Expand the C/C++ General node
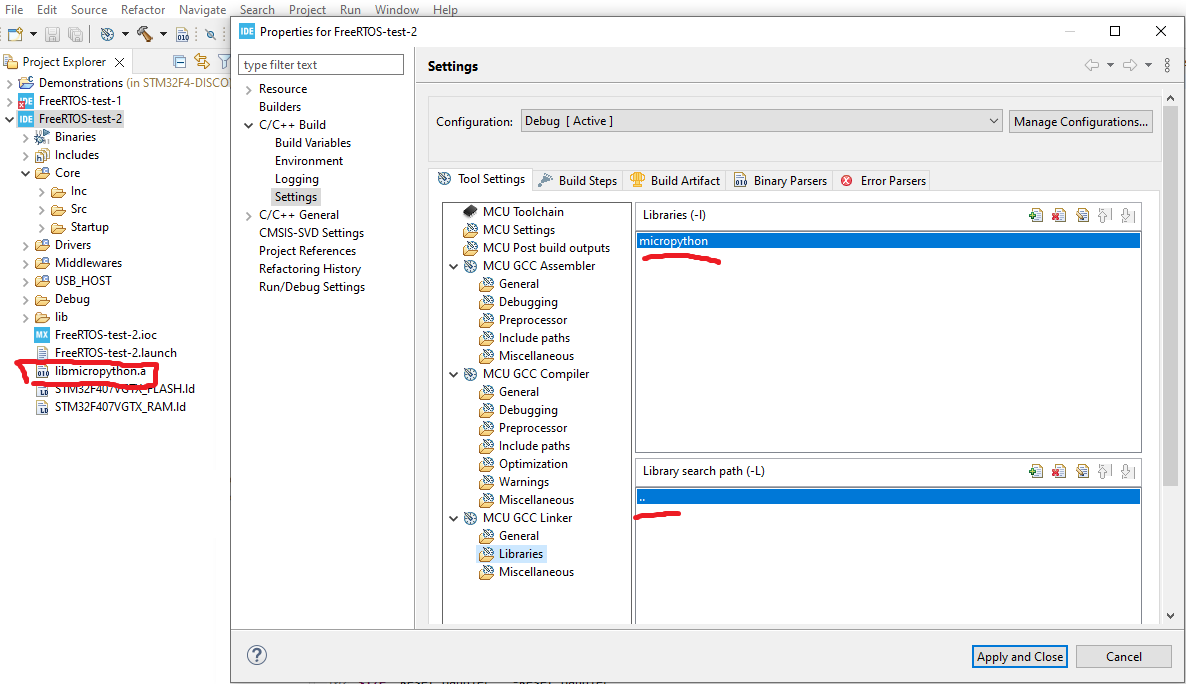 [248, 216]
